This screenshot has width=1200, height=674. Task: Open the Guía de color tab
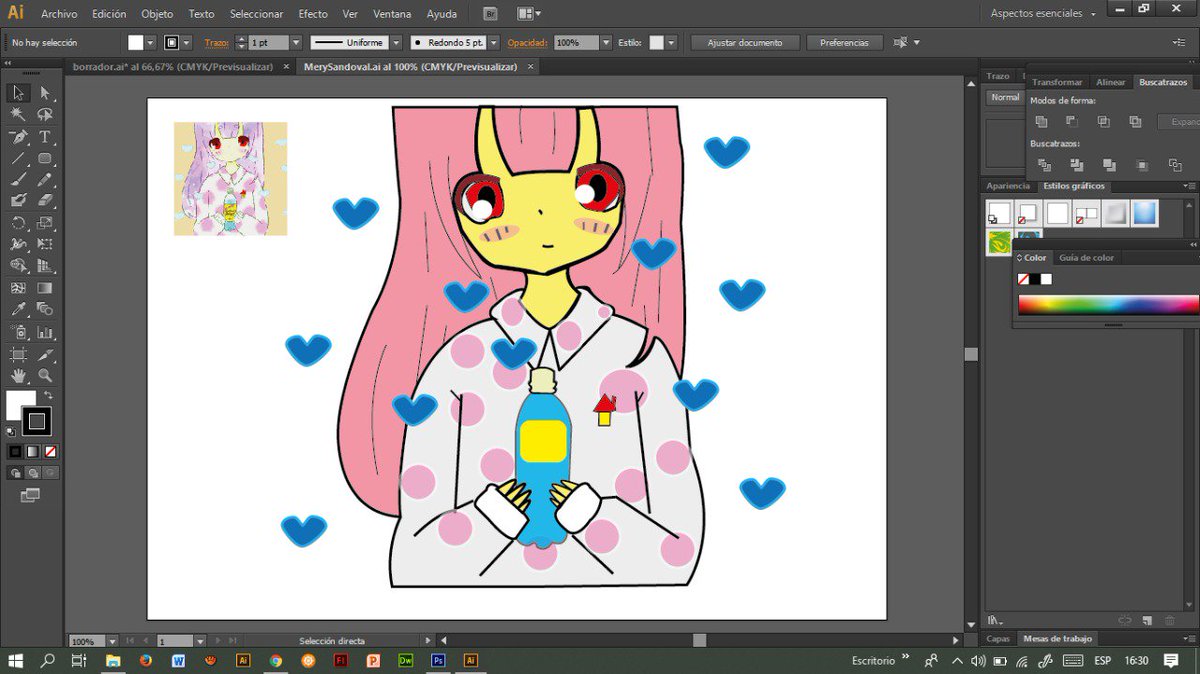[1086, 258]
